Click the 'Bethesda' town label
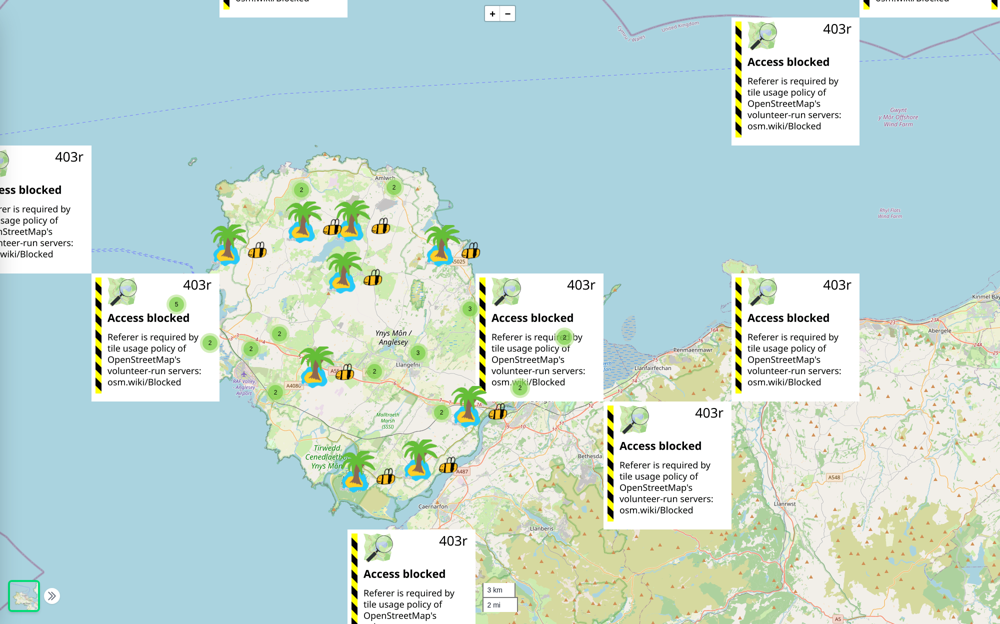Image resolution: width=1000 pixels, height=624 pixels. point(589,456)
